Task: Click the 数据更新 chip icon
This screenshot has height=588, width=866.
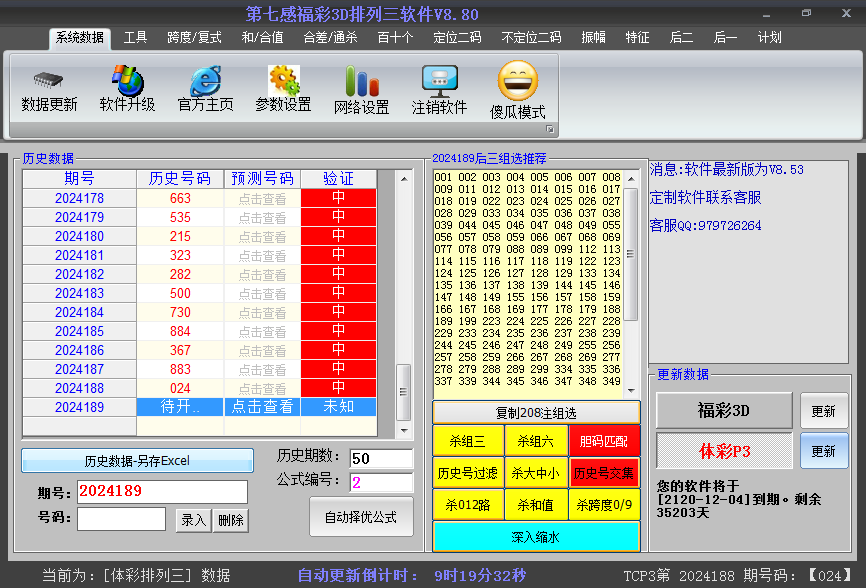Action: [49, 81]
